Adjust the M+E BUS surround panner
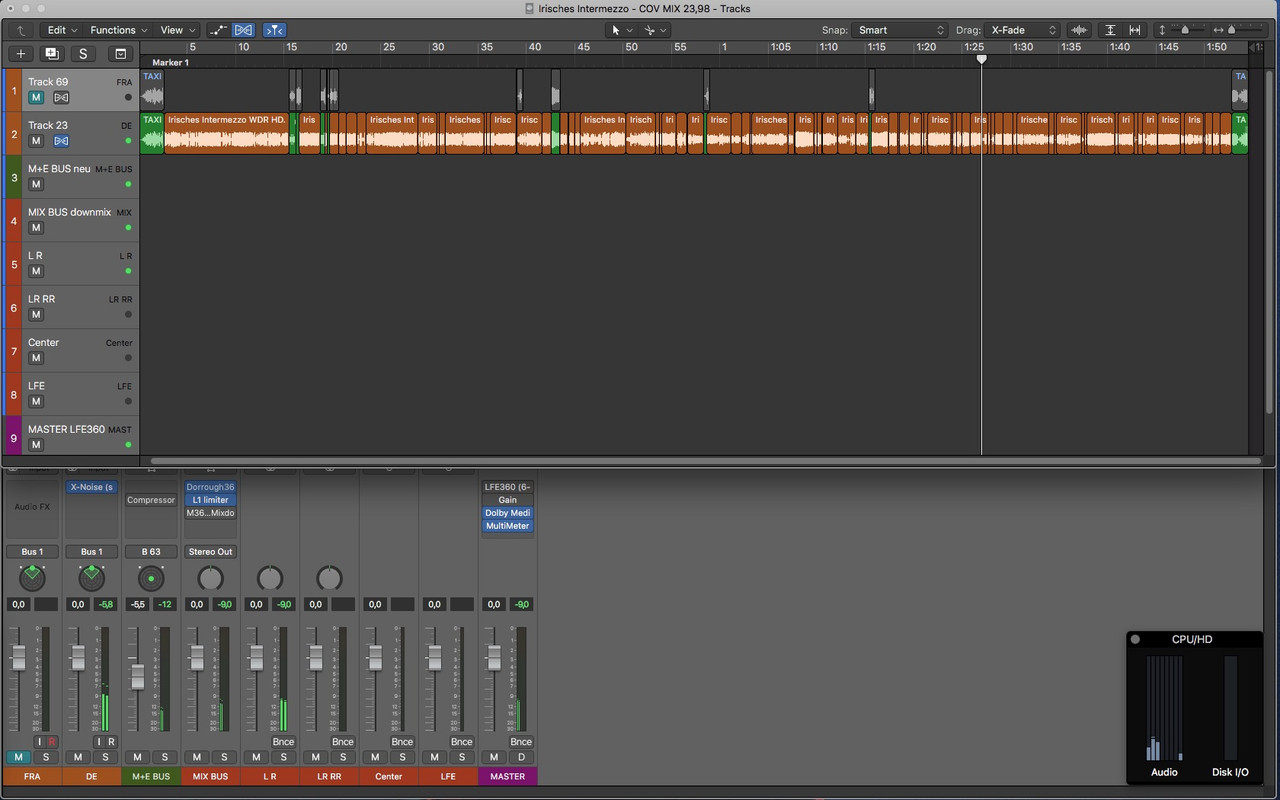1280x800 pixels. point(151,578)
